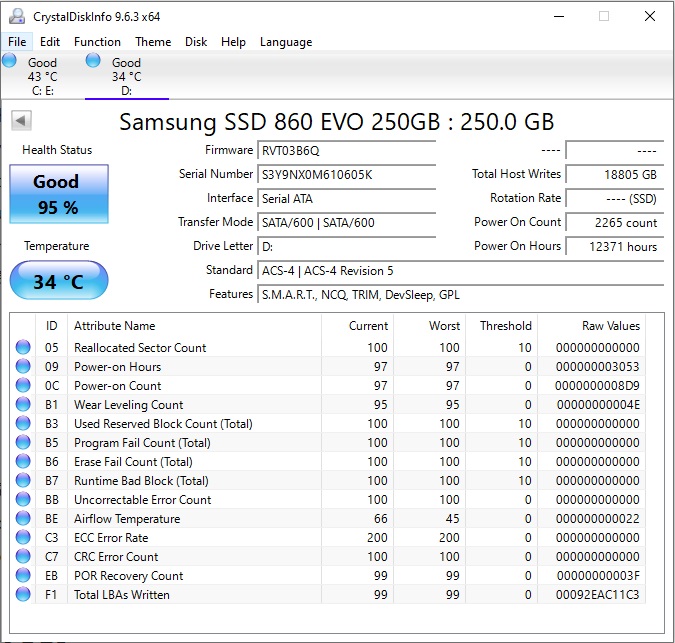
Task: Select the C: E: disk tab
Action: 42,76
